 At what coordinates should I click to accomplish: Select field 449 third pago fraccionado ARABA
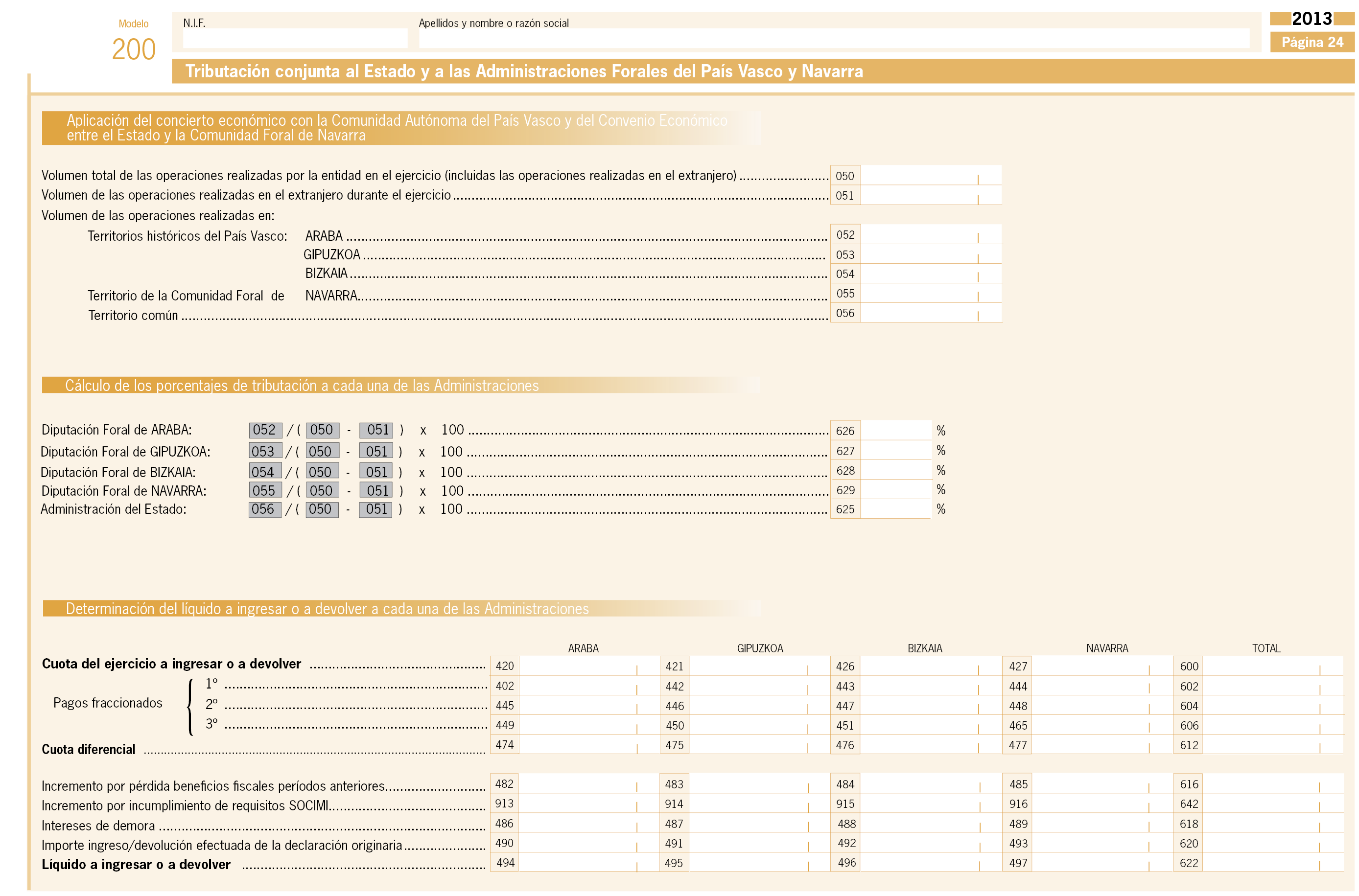pyautogui.click(x=589, y=725)
